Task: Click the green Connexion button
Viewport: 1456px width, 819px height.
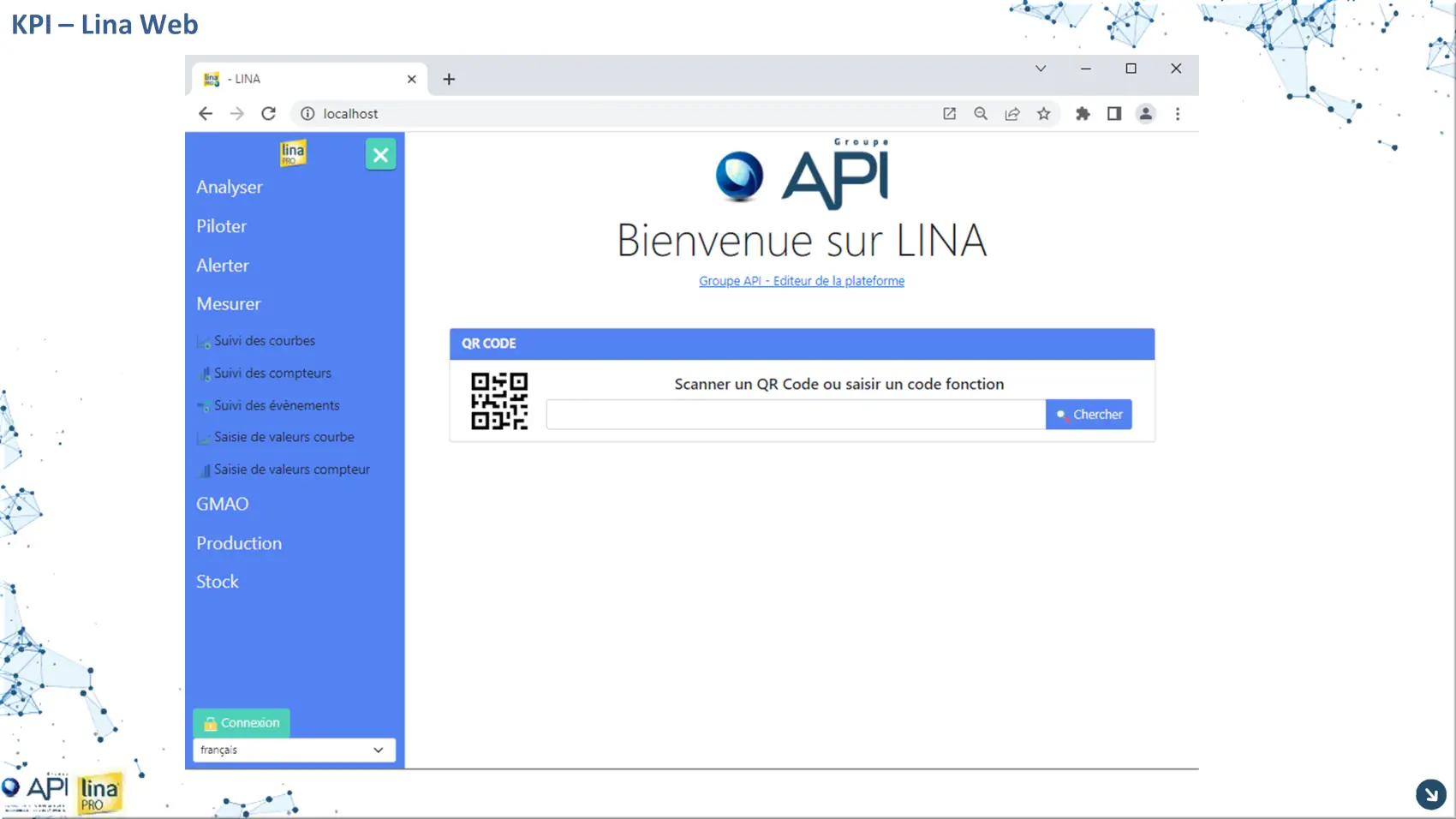Action: coord(242,722)
